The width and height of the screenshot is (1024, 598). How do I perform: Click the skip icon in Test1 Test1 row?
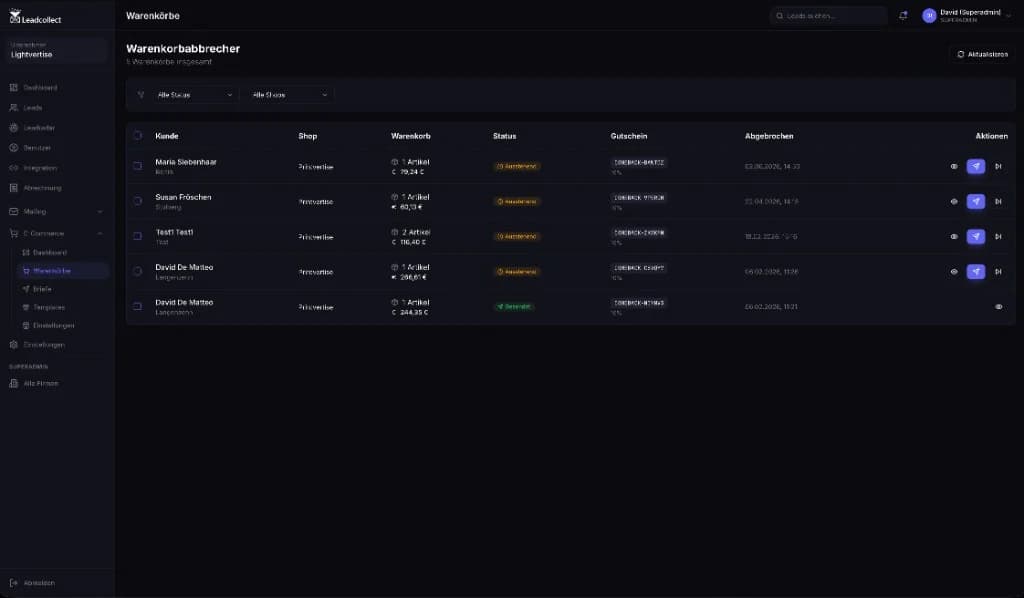998,237
